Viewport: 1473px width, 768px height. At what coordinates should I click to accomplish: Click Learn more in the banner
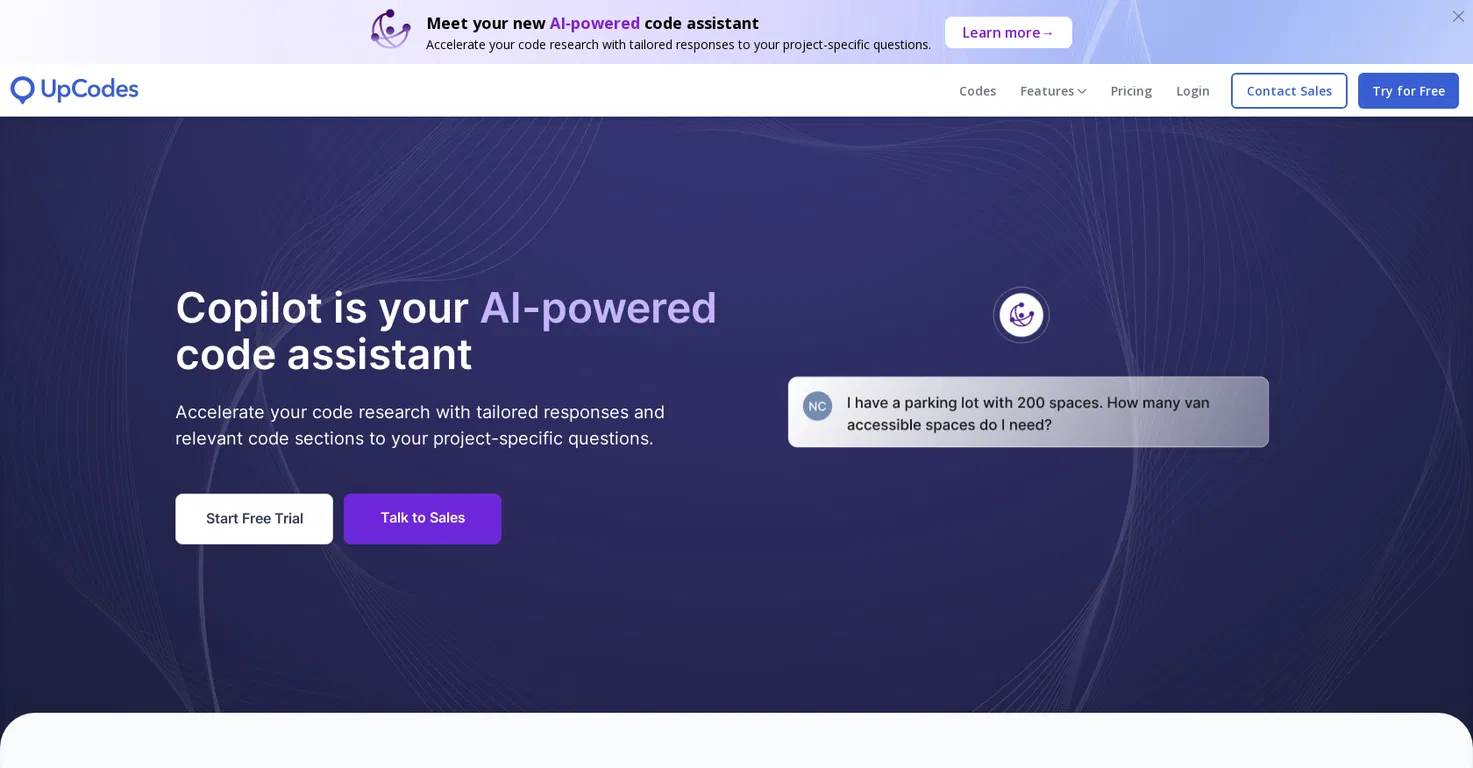click(1008, 32)
